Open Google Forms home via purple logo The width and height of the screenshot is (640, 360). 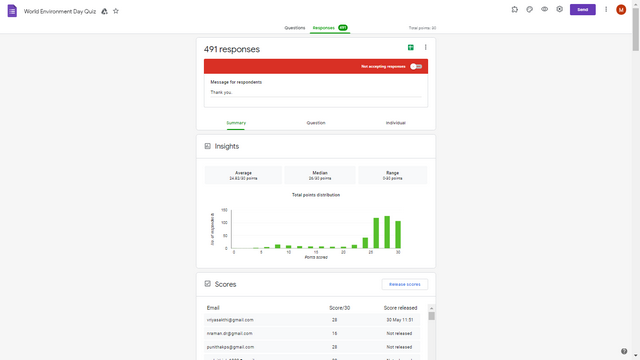click(x=12, y=11)
